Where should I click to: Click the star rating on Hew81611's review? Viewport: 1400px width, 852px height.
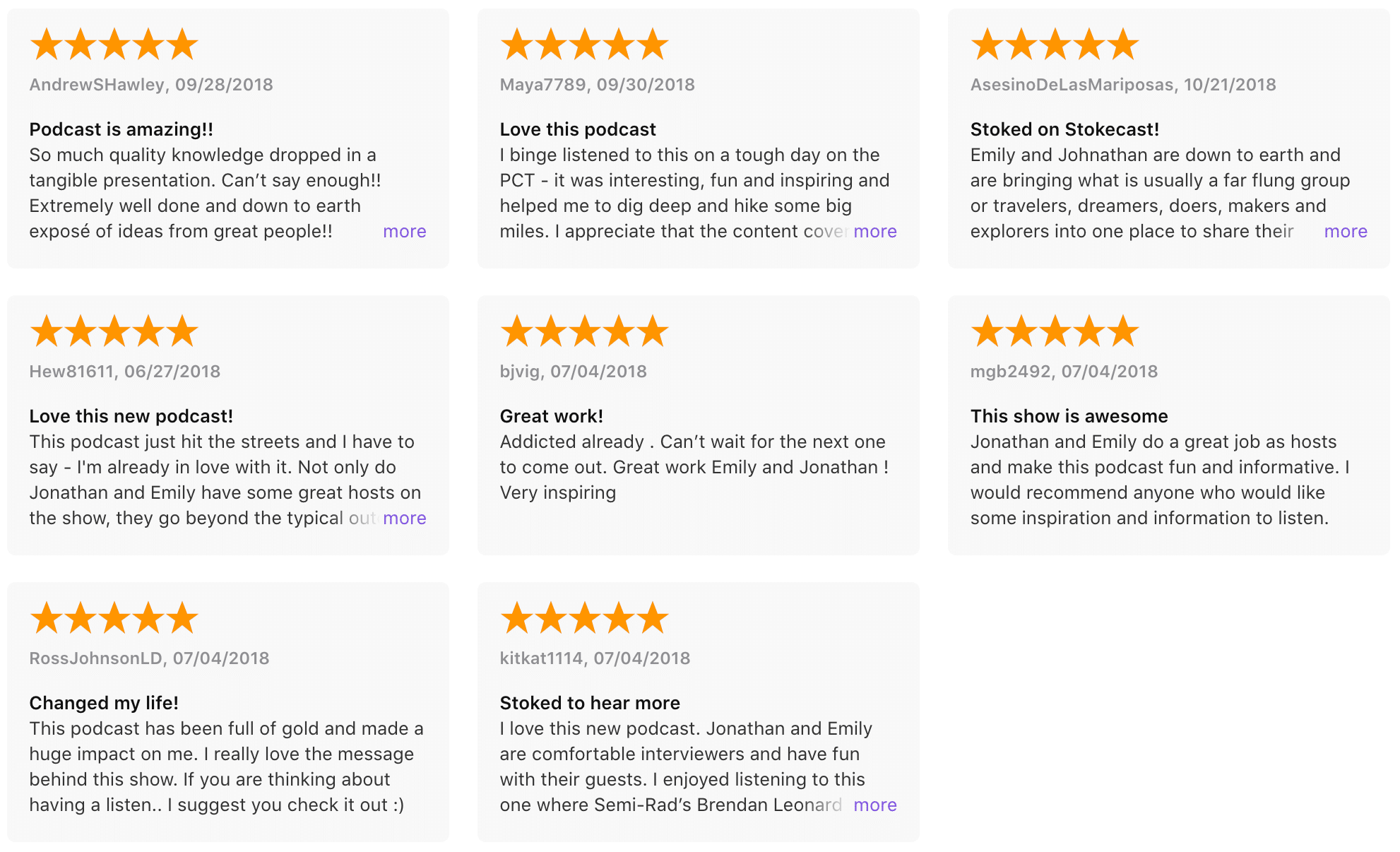tap(114, 331)
